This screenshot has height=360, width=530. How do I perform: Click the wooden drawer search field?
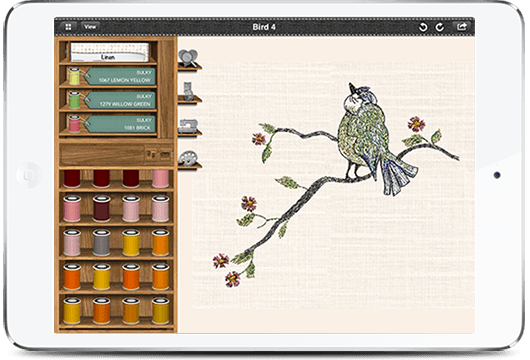coord(102,155)
